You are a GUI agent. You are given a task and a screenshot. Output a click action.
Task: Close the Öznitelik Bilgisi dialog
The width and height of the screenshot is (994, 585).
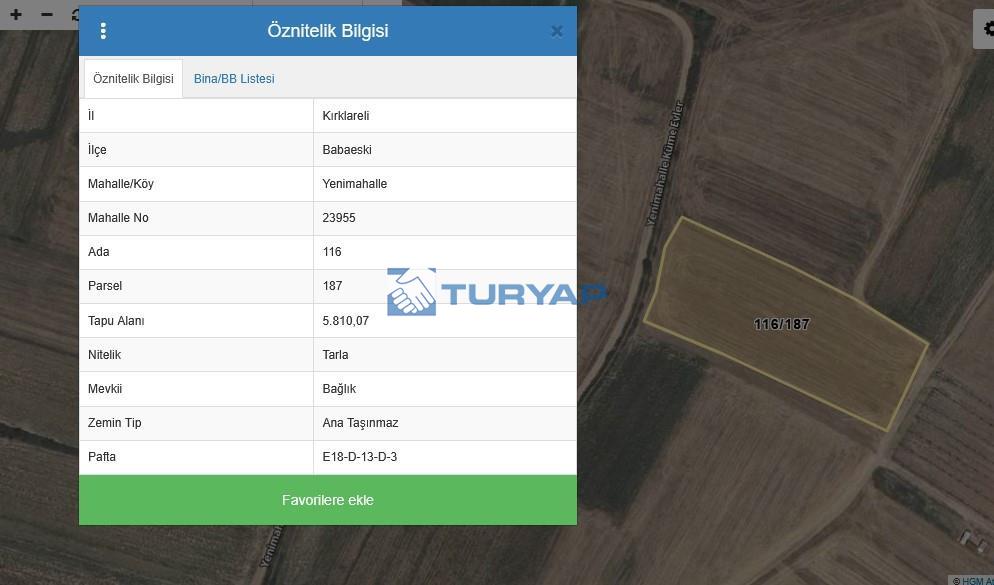[x=557, y=31]
